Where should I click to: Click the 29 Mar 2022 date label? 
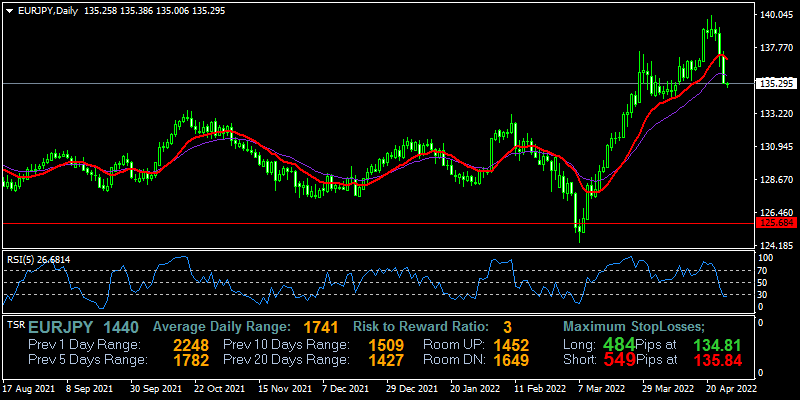[667, 387]
